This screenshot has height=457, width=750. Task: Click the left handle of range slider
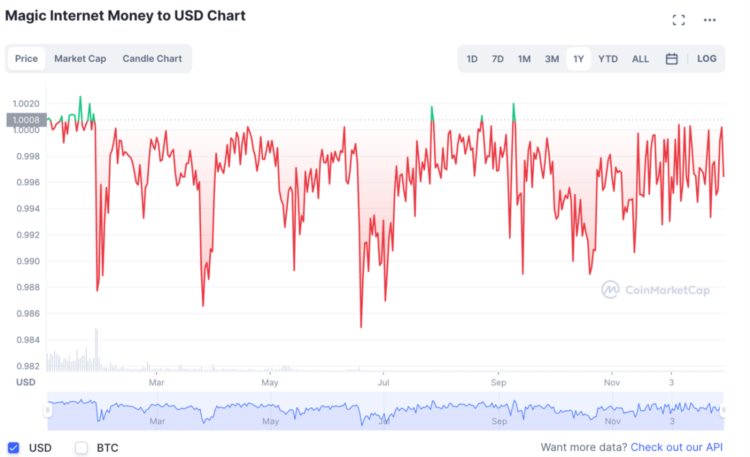pos(47,410)
